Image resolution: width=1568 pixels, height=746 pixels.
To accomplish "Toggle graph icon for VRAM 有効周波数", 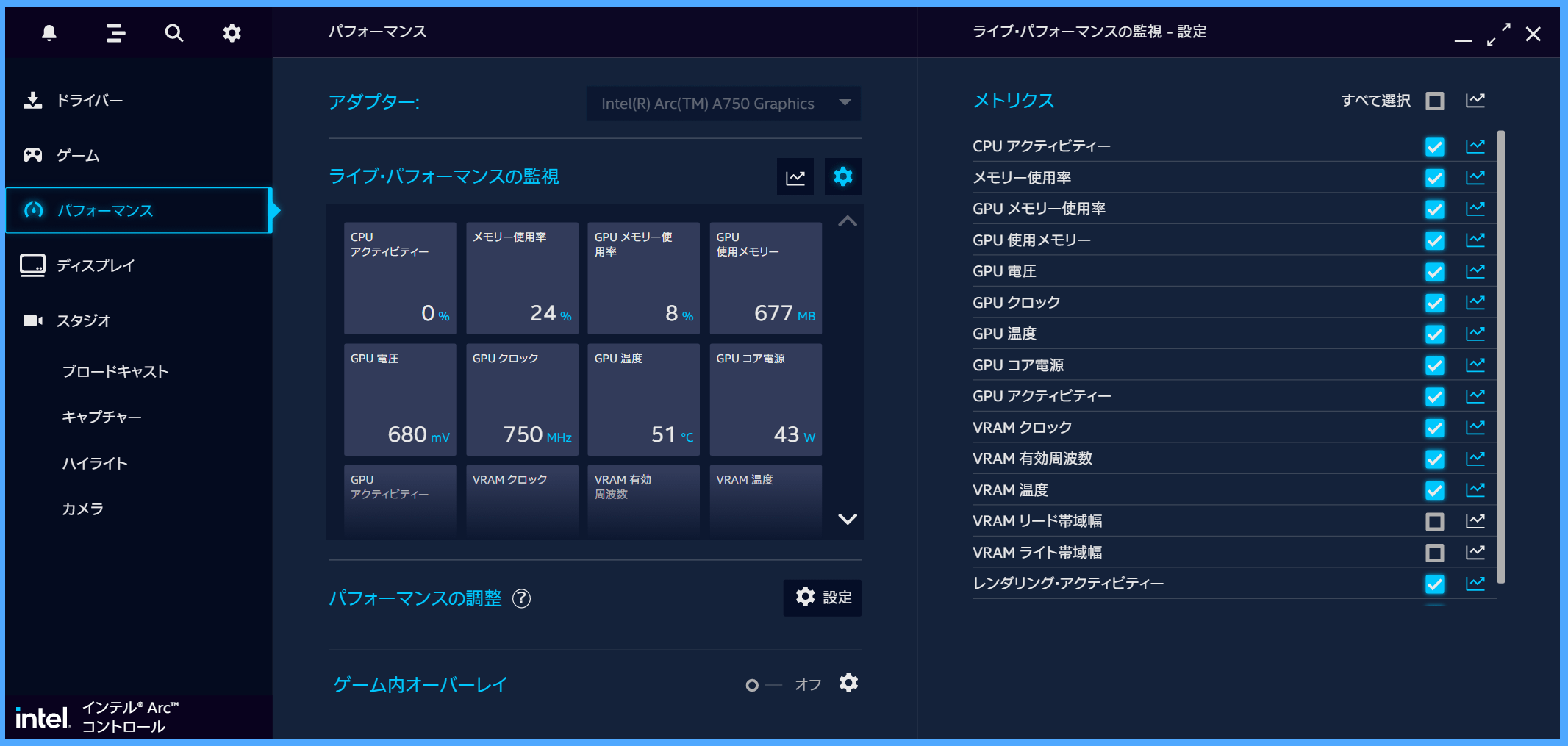I will click(x=1475, y=459).
